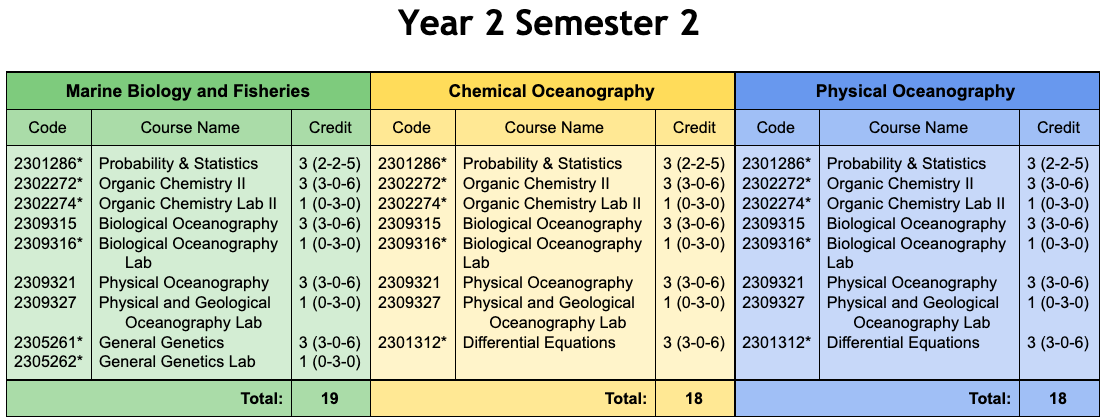Select Differential Equations in Chemical Oceanography column
Screen dimensions: 1104x419
pyautogui.click(x=539, y=343)
